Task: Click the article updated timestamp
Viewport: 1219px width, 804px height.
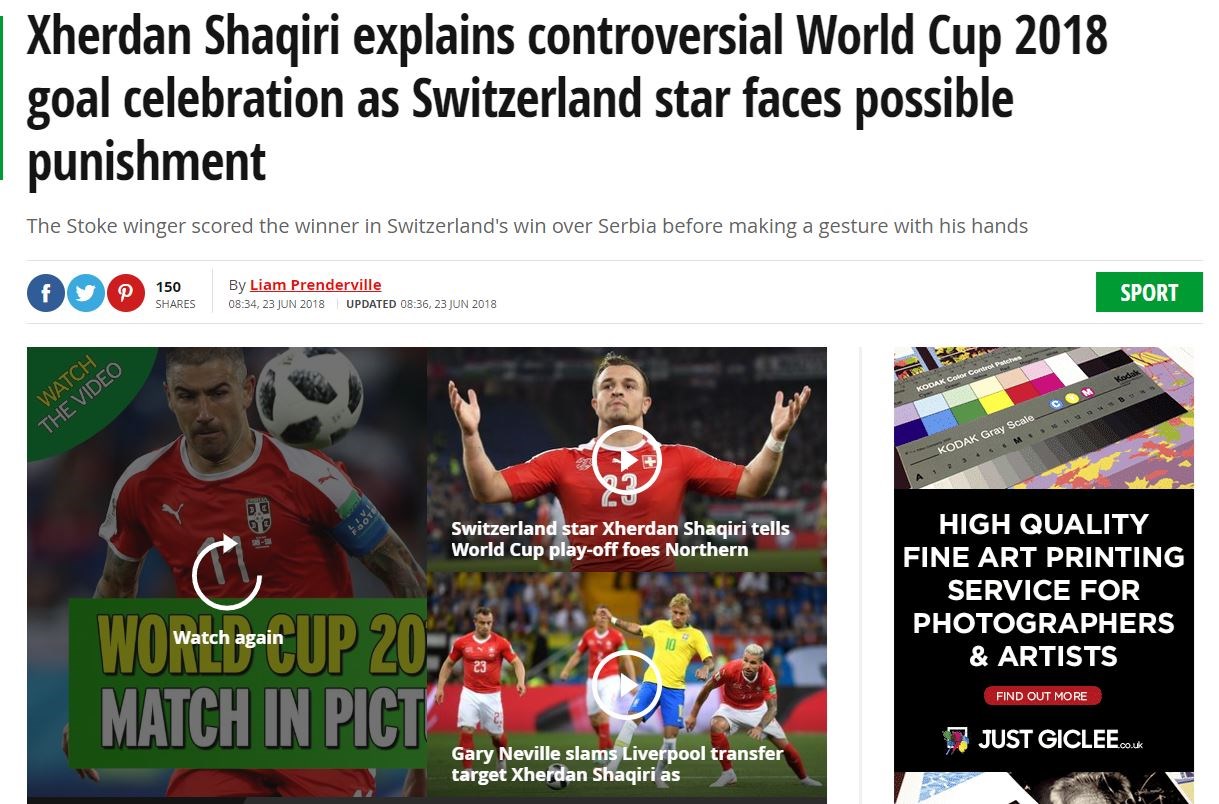Action: [421, 304]
